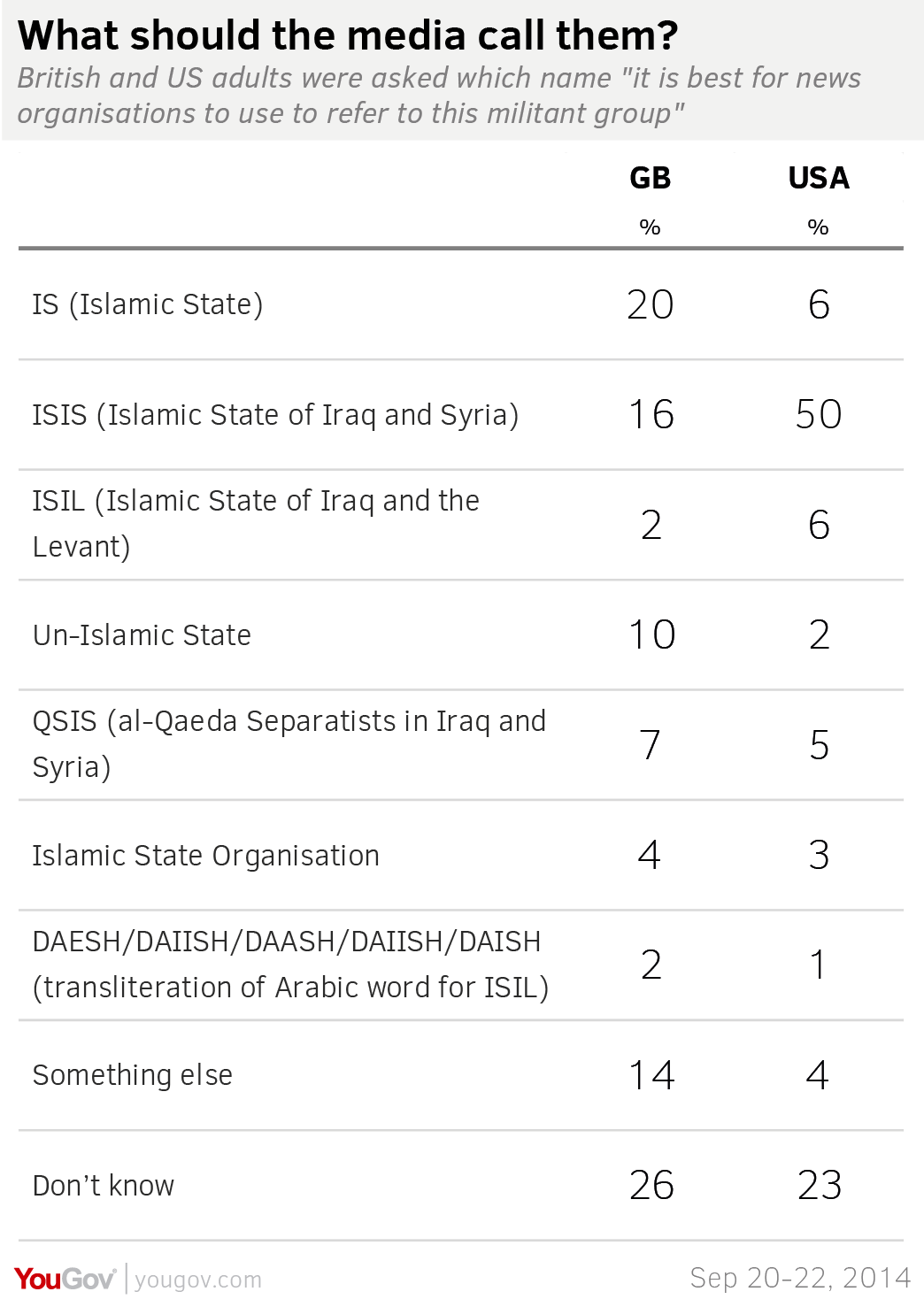Viewport: 924px width, 1307px height.
Task: Click the Islamic State Organisation label
Action: (206, 856)
